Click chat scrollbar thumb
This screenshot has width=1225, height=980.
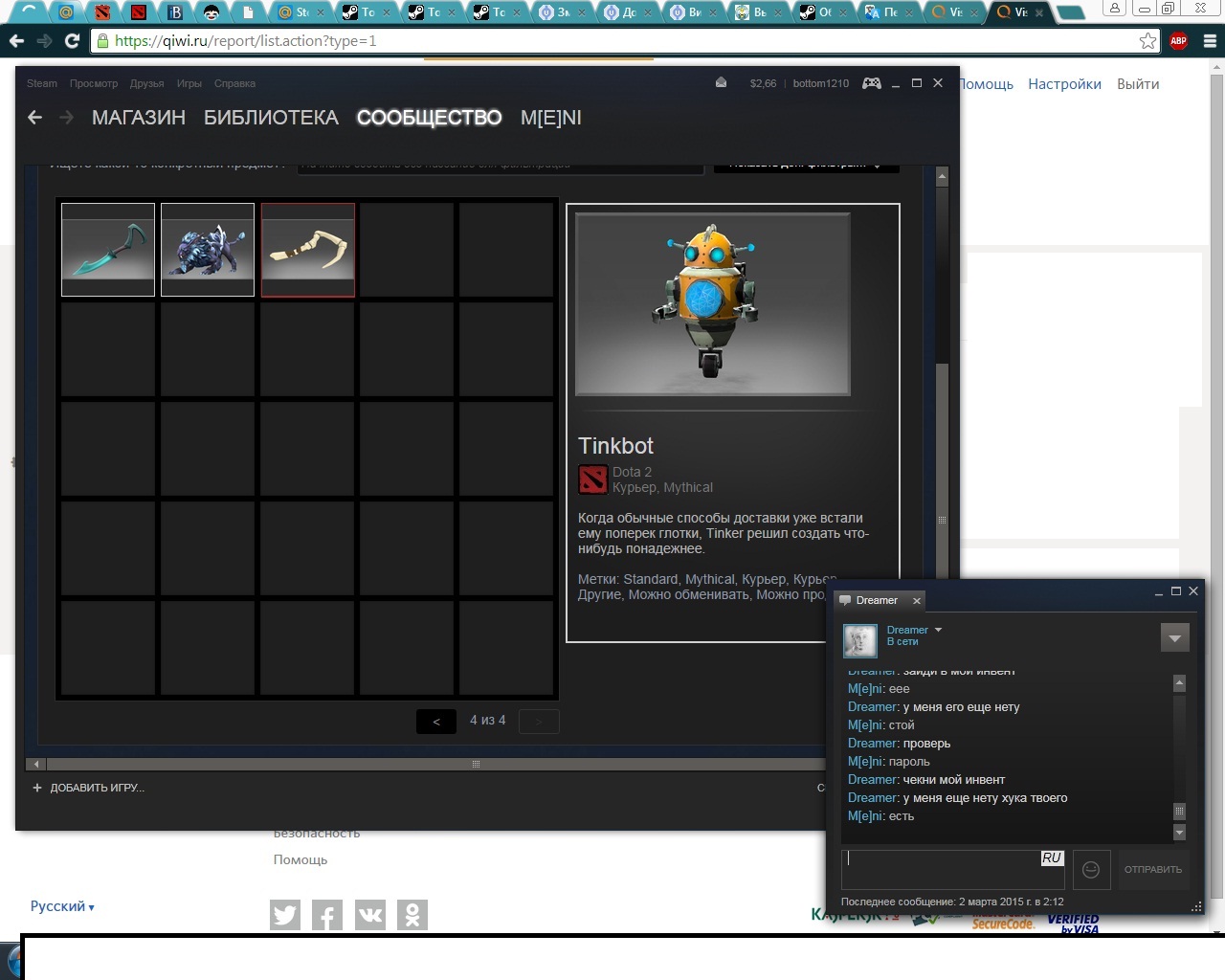click(1179, 811)
